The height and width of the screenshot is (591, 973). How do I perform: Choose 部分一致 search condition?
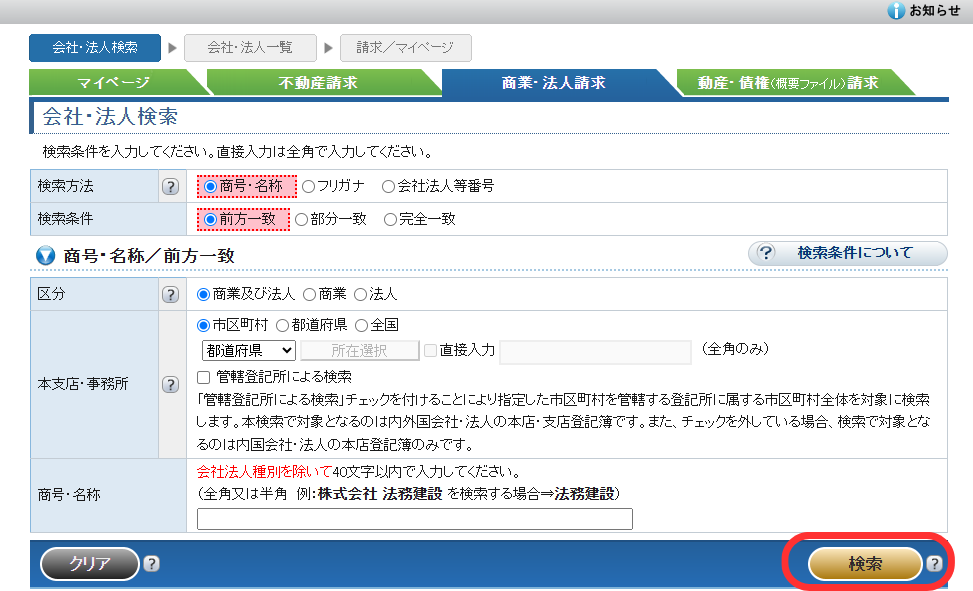(302, 219)
